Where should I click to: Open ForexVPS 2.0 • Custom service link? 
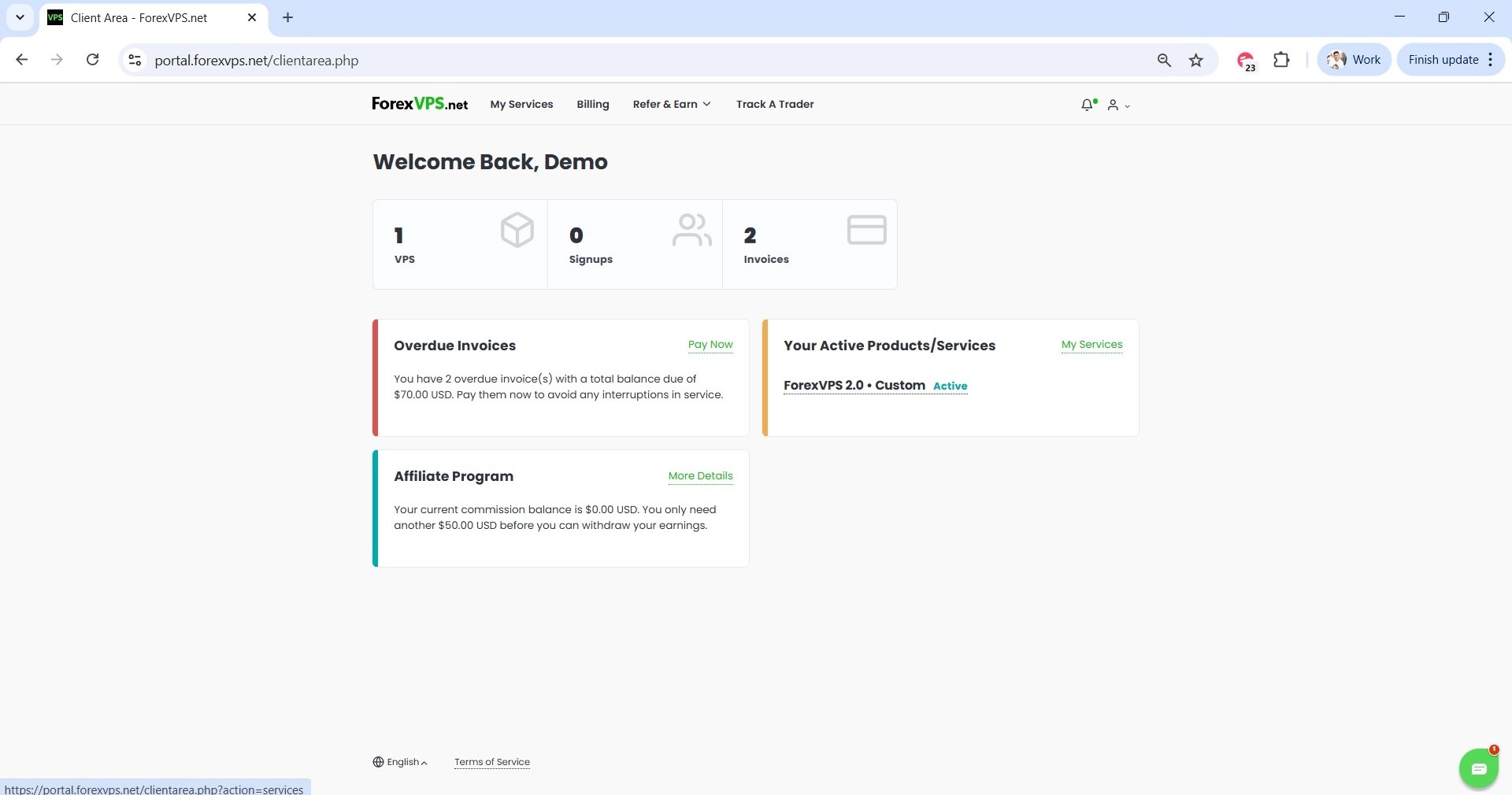pos(854,385)
